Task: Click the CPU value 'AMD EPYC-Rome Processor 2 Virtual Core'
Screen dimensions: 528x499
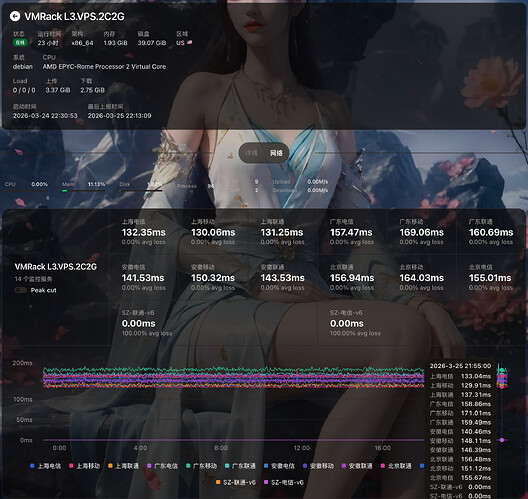Action: point(104,67)
